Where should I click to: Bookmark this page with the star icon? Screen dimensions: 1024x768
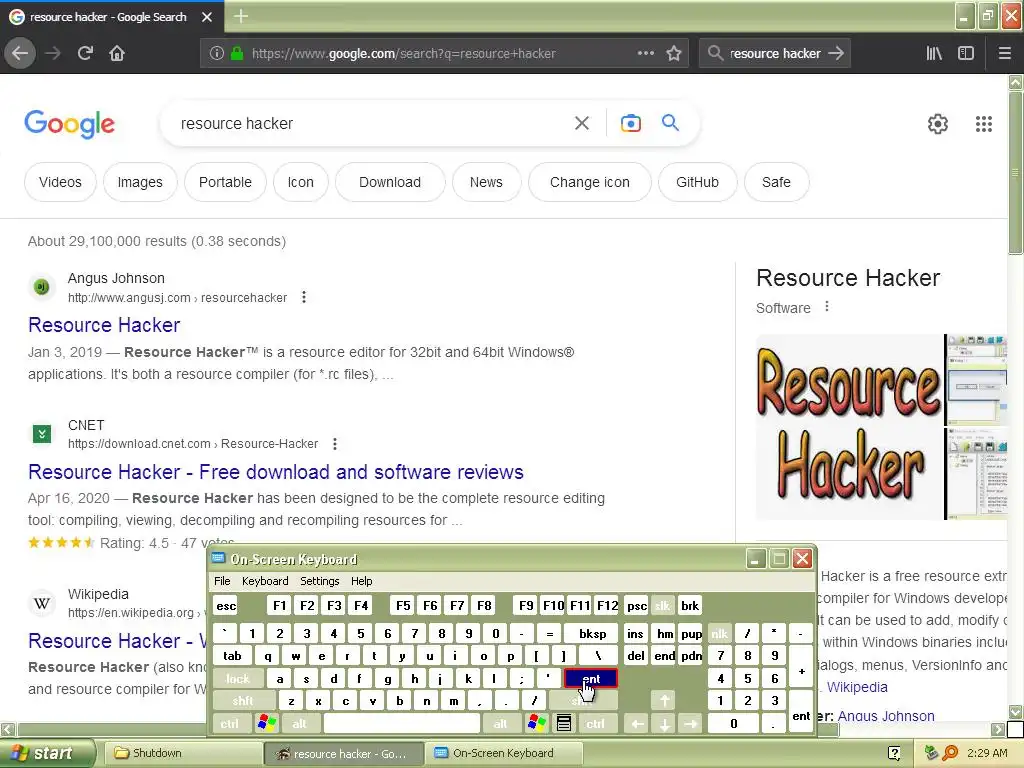674,53
